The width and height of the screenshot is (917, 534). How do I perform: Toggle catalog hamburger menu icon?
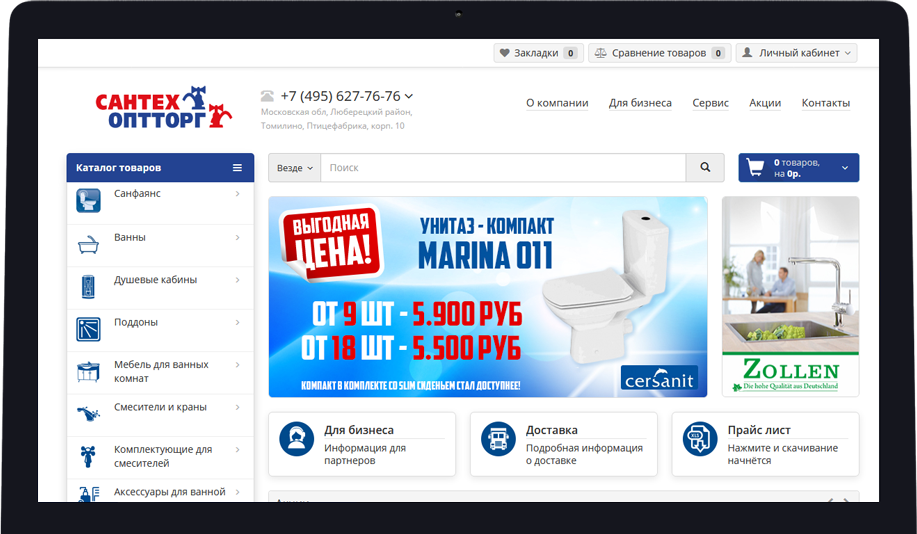[x=237, y=168]
